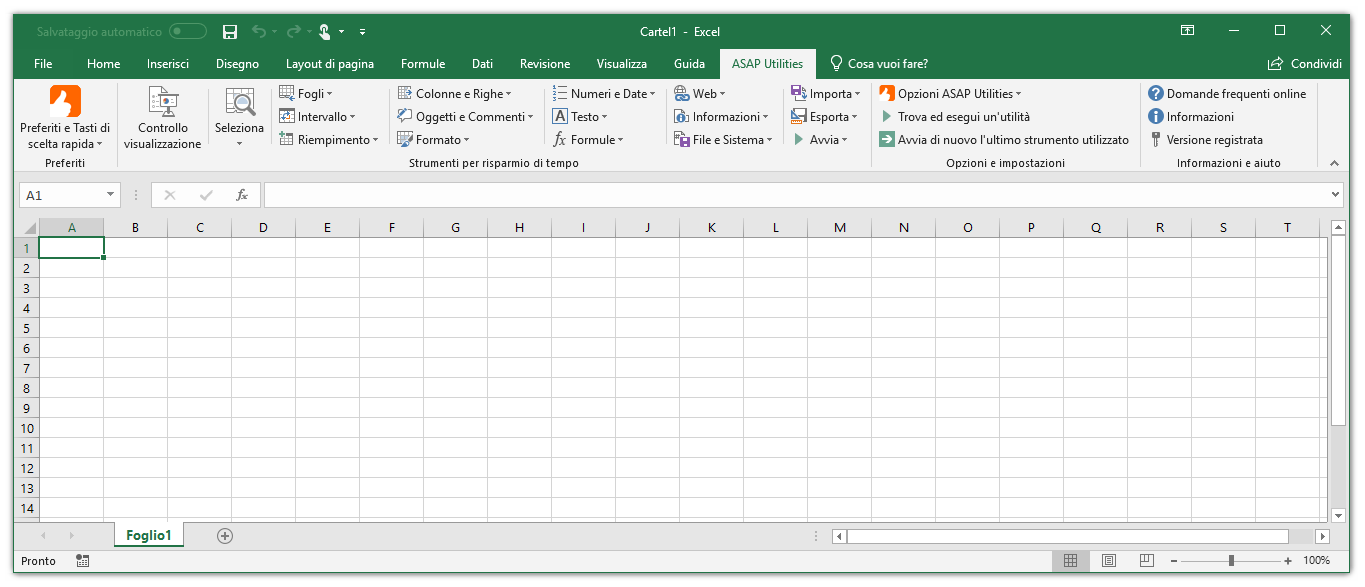Click the Redo arrow

(x=293, y=32)
